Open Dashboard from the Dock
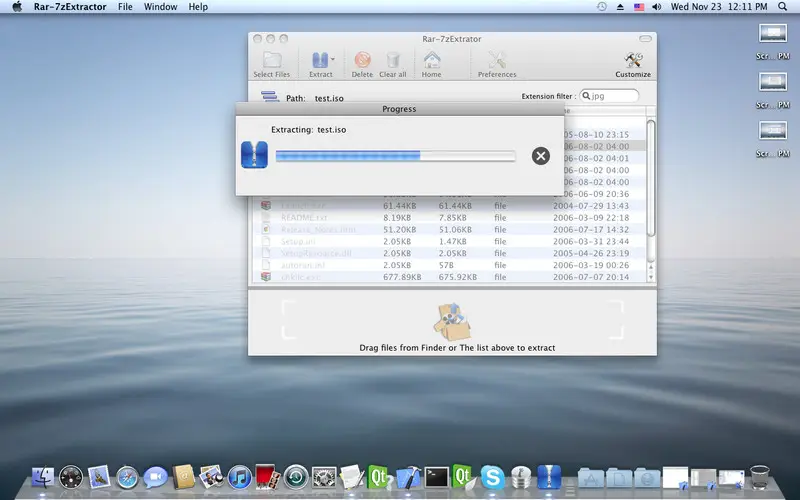This screenshot has height=500, width=800. point(71,478)
